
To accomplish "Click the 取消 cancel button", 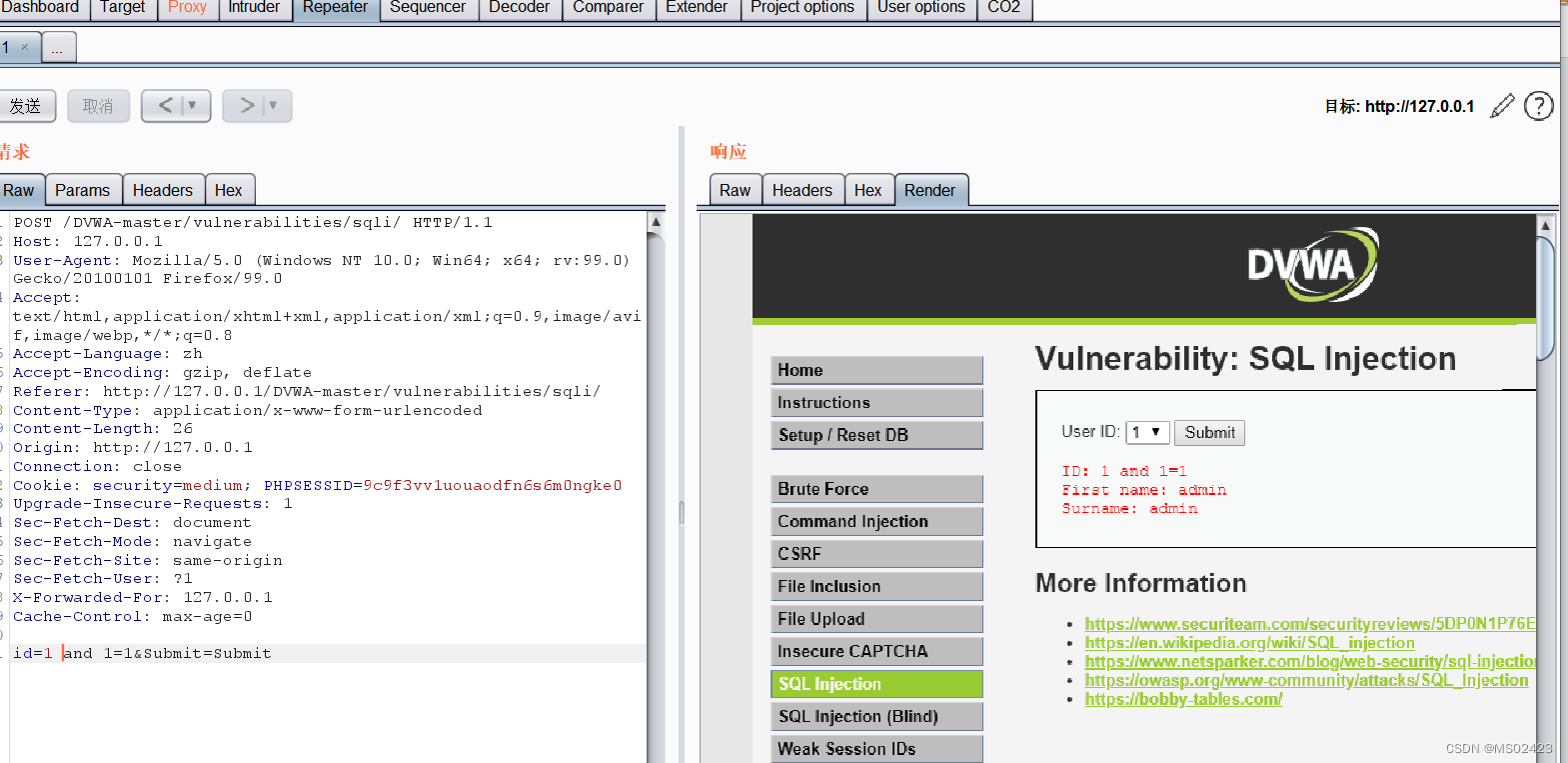I will [x=98, y=106].
